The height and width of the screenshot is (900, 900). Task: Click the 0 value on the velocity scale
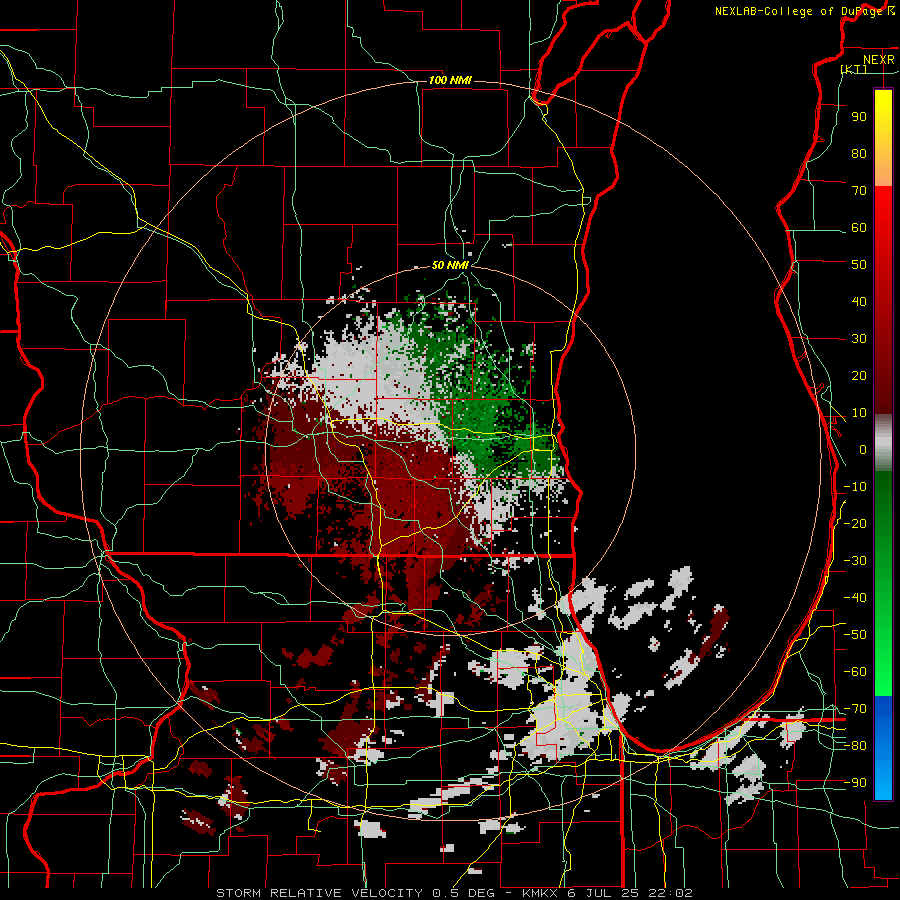pyautogui.click(x=863, y=450)
